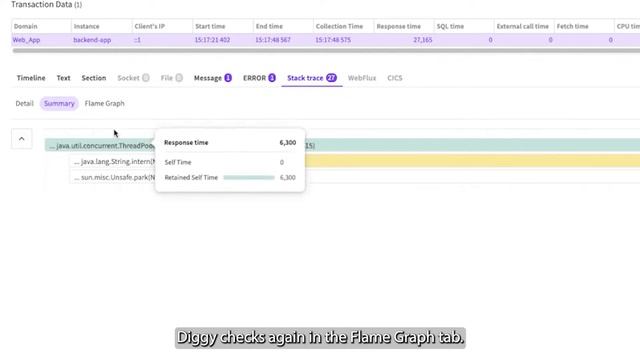
Task: Open the Message tab
Action: (x=213, y=78)
